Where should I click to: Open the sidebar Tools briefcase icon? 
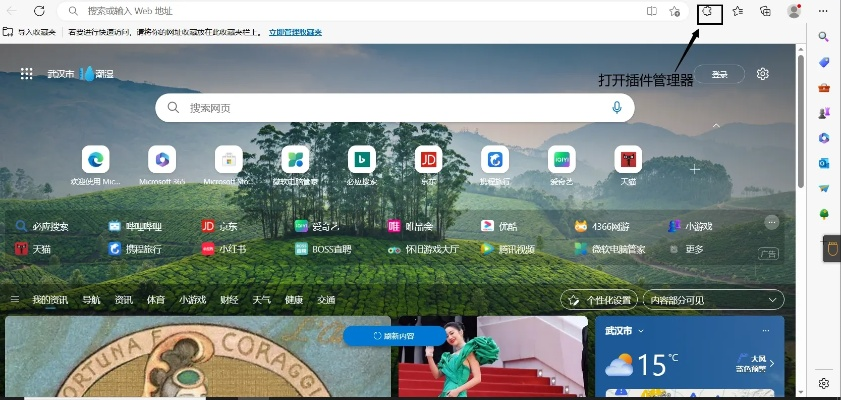coord(824,87)
